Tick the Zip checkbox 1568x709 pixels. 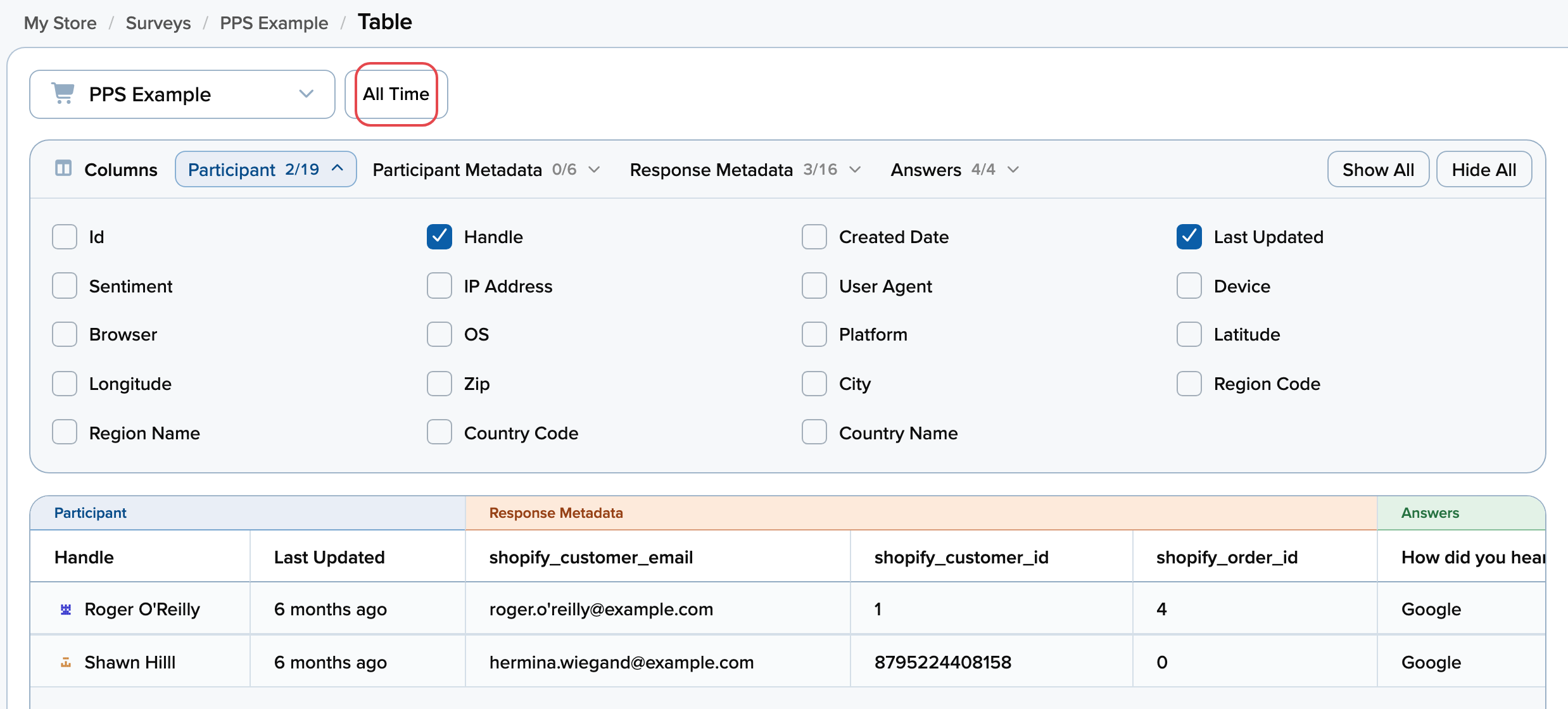tap(439, 384)
